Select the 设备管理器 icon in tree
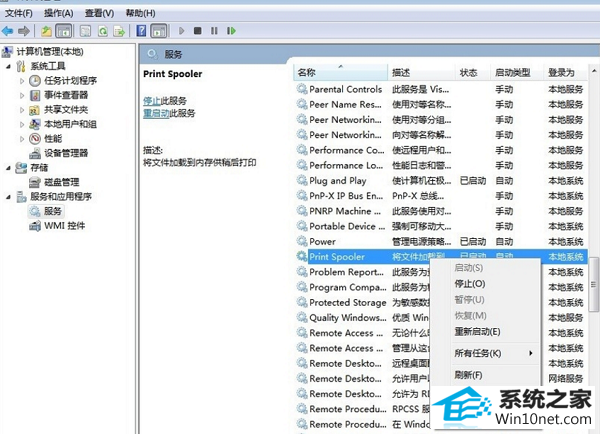The image size is (600, 434). tap(35, 153)
